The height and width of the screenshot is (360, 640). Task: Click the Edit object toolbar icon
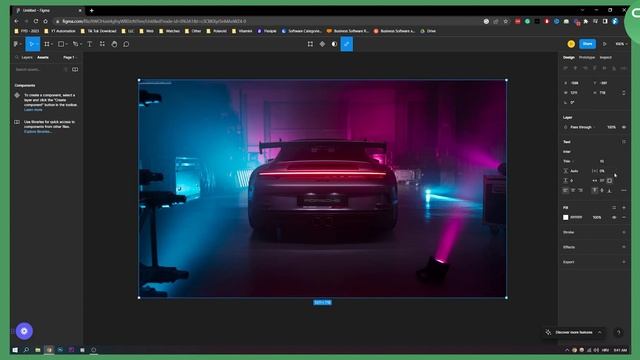click(310, 44)
